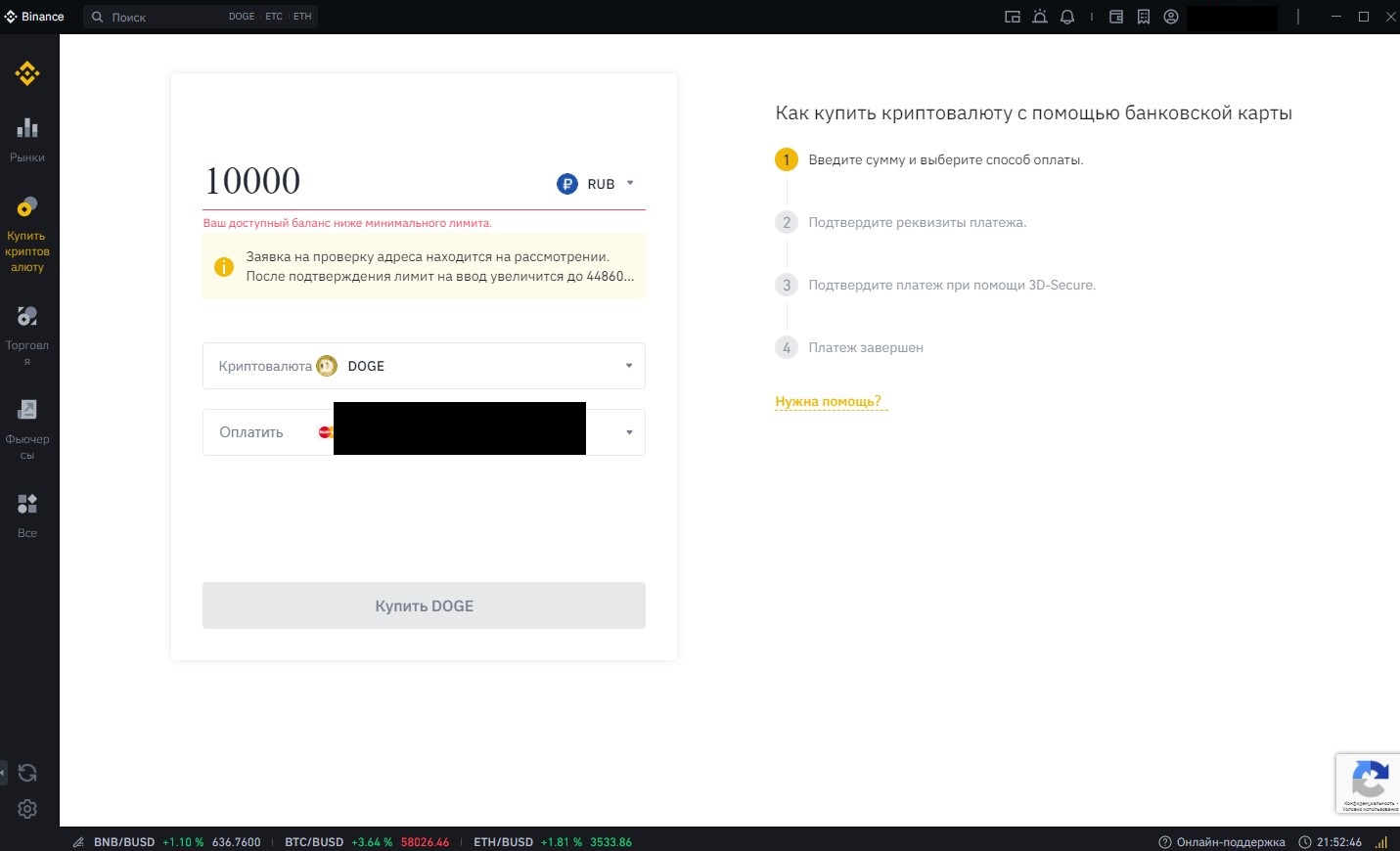Click step 4 Платеж завершен
1400x851 pixels.
pos(866,347)
